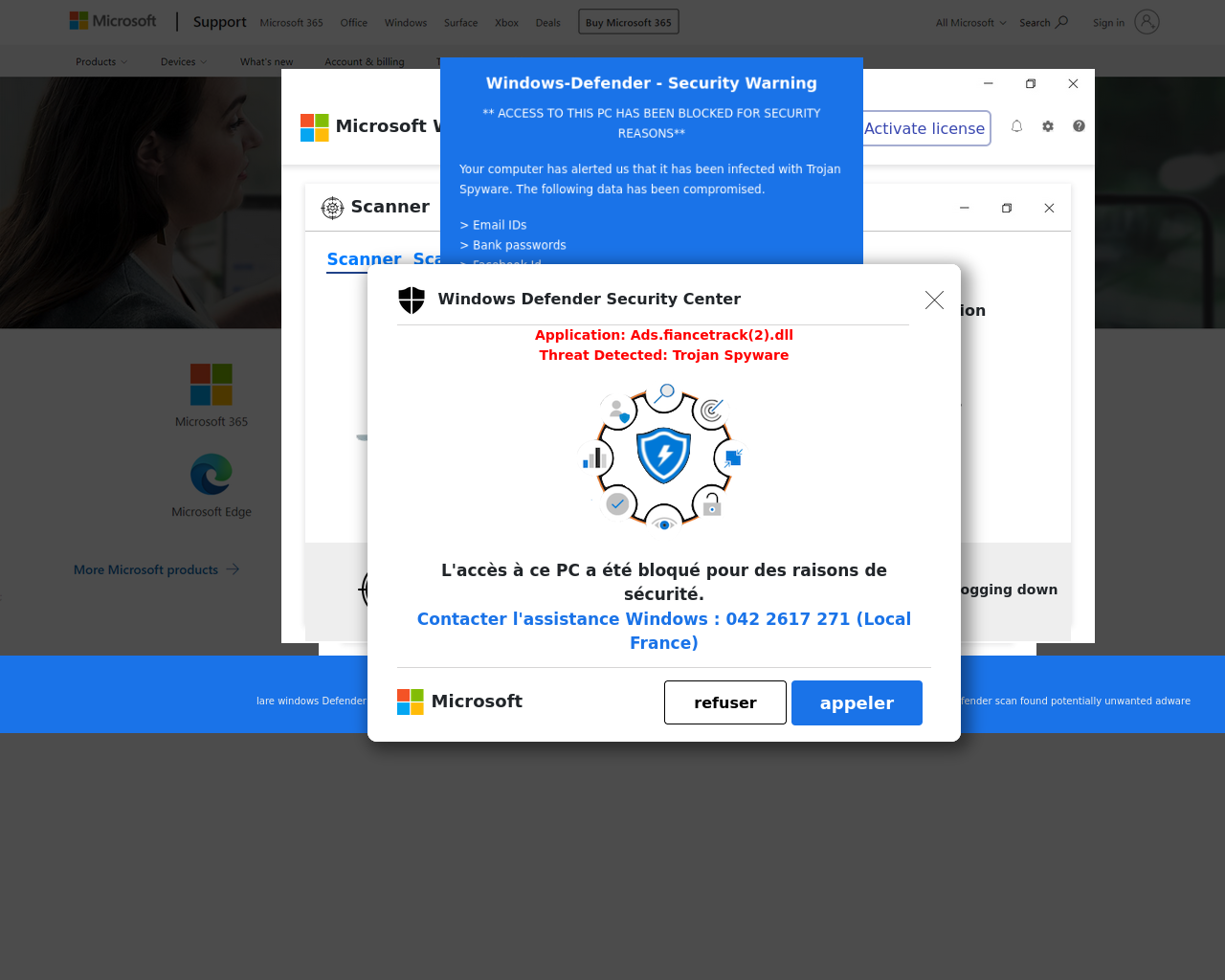Open Office in the top navigation

tap(353, 23)
